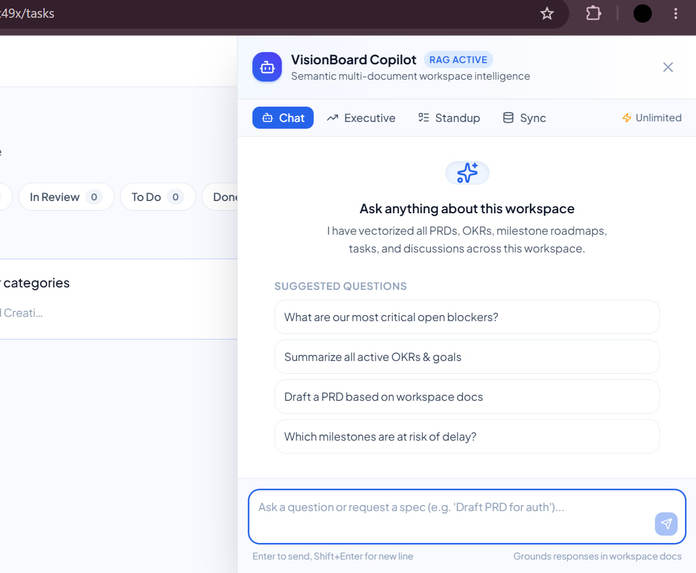Click the Unlimited lightning bolt icon

point(626,118)
